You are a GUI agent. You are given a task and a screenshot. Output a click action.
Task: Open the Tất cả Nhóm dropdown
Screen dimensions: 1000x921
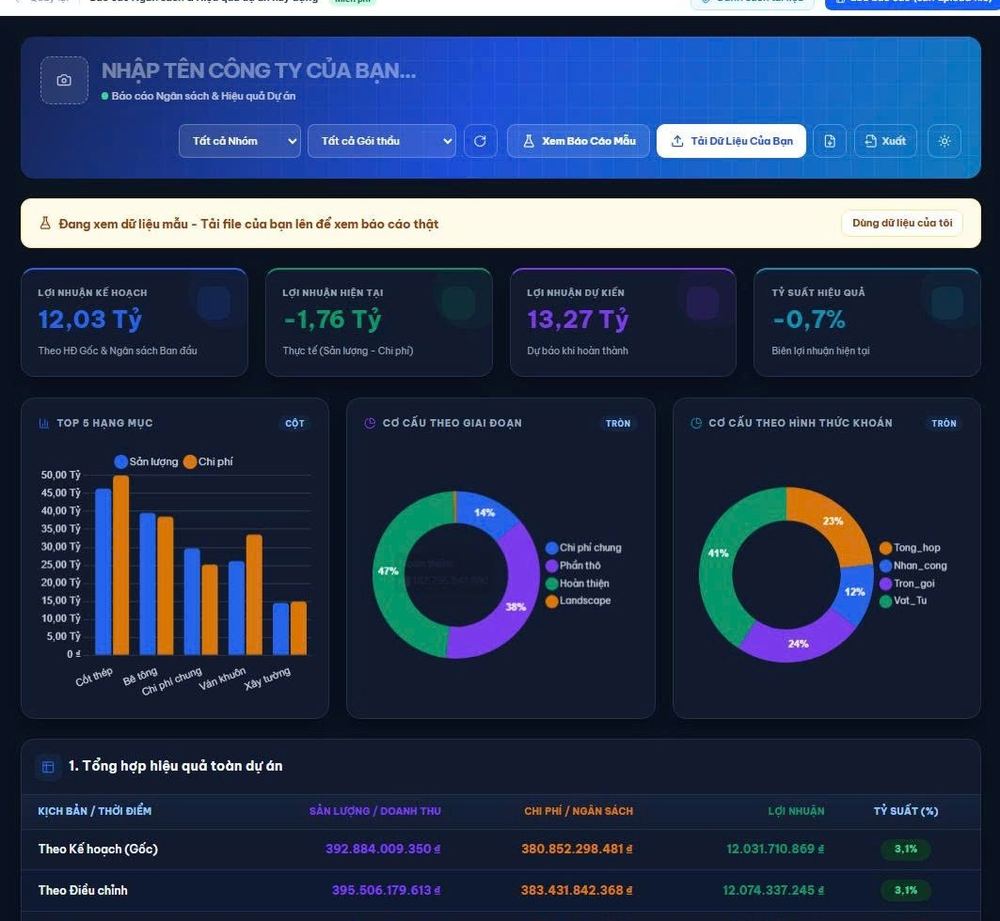tap(240, 141)
